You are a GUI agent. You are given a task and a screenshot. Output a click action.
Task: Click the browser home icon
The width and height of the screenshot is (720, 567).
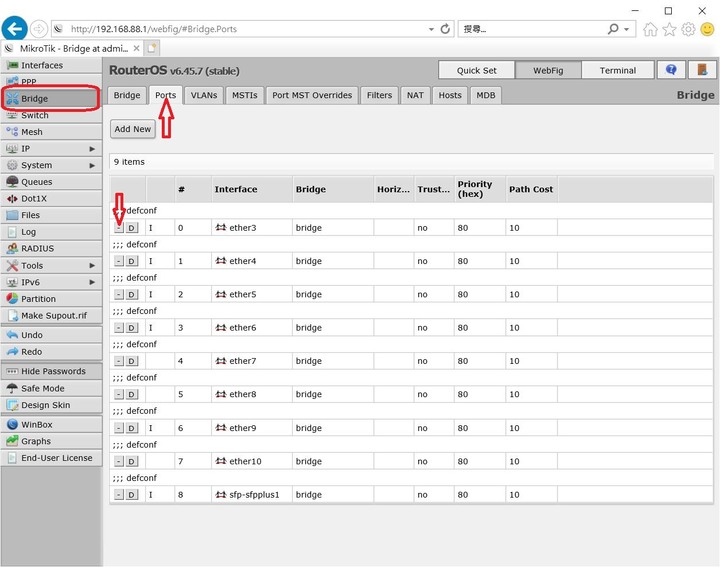point(650,29)
